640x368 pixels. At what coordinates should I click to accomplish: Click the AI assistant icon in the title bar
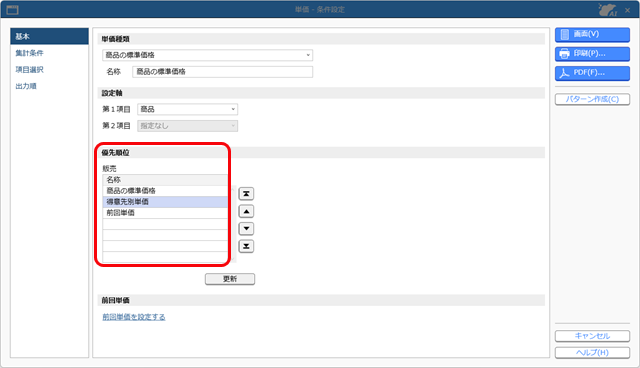click(608, 9)
